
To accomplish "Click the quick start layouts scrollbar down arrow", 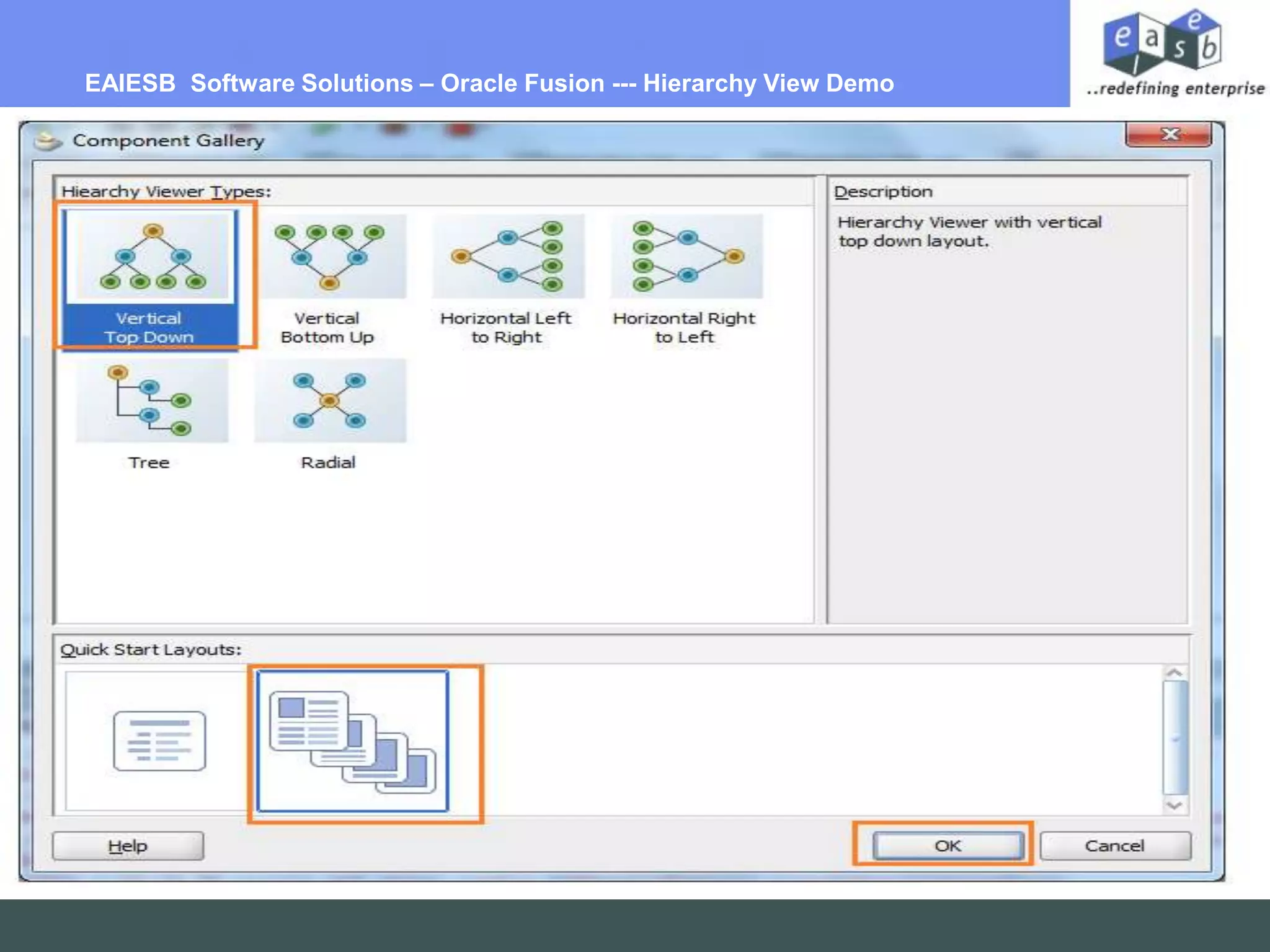I will coord(1174,805).
